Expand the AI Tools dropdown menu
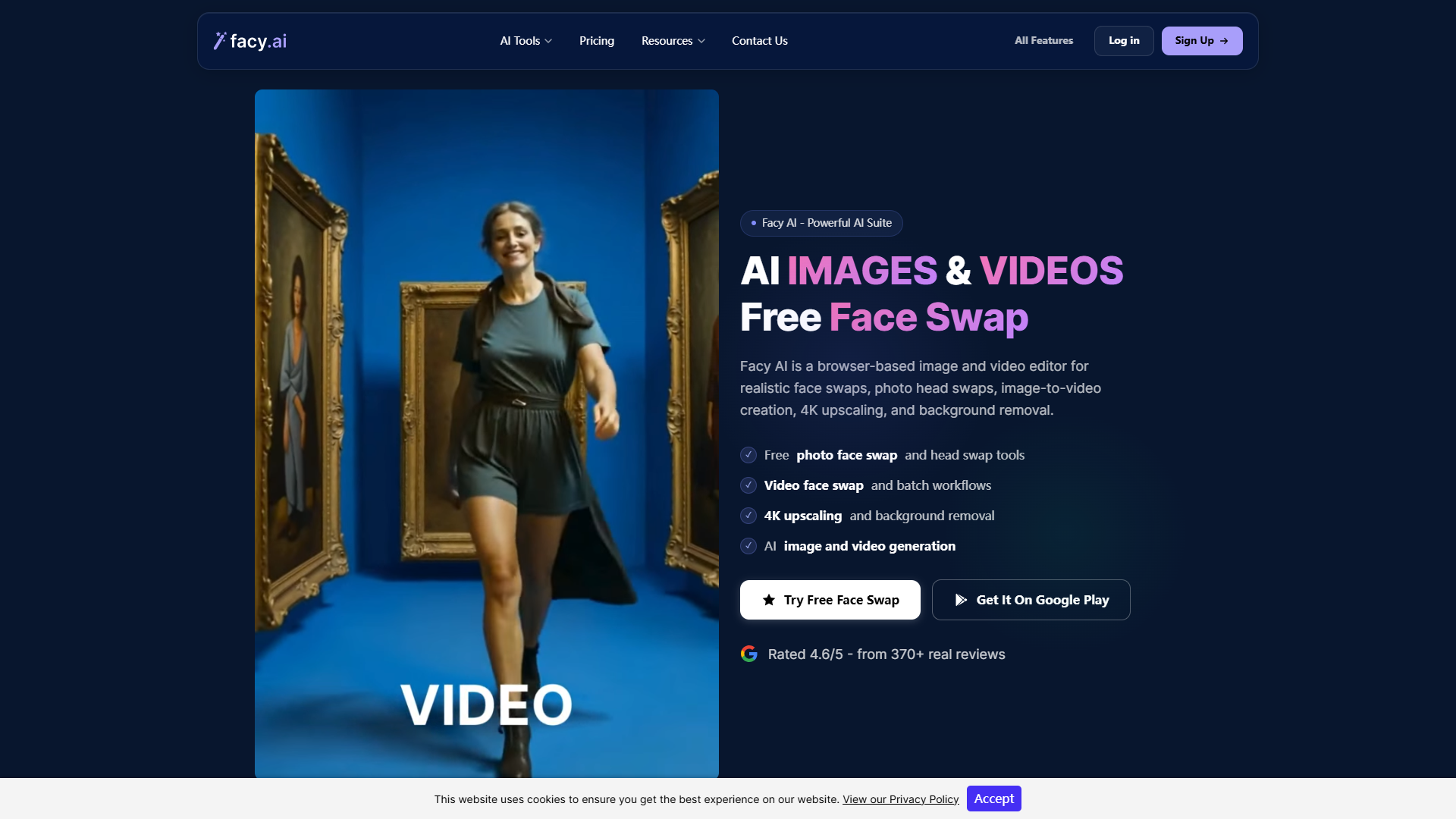The width and height of the screenshot is (1456, 819). (x=526, y=41)
